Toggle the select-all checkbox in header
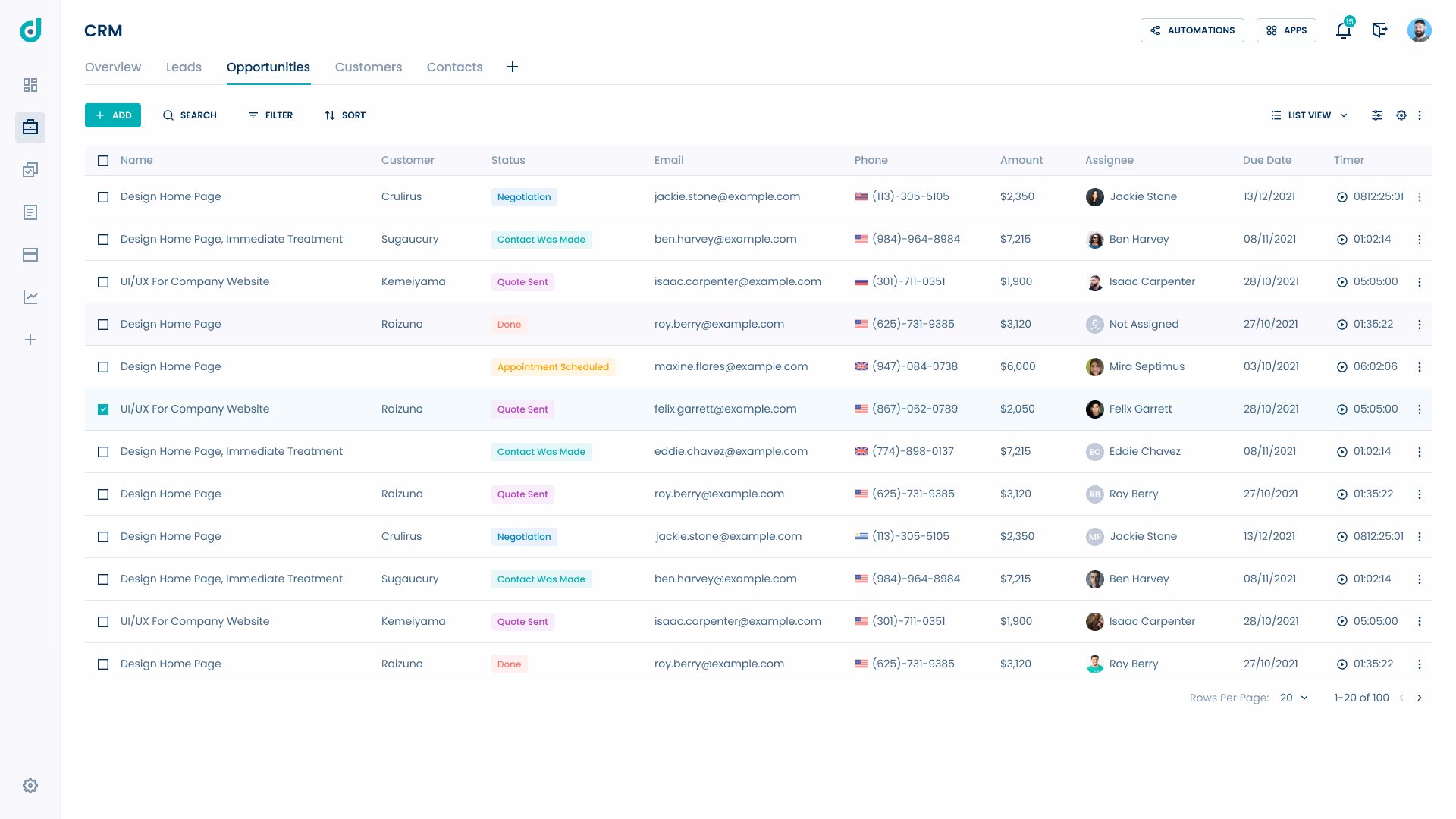1456x819 pixels. pos(103,161)
